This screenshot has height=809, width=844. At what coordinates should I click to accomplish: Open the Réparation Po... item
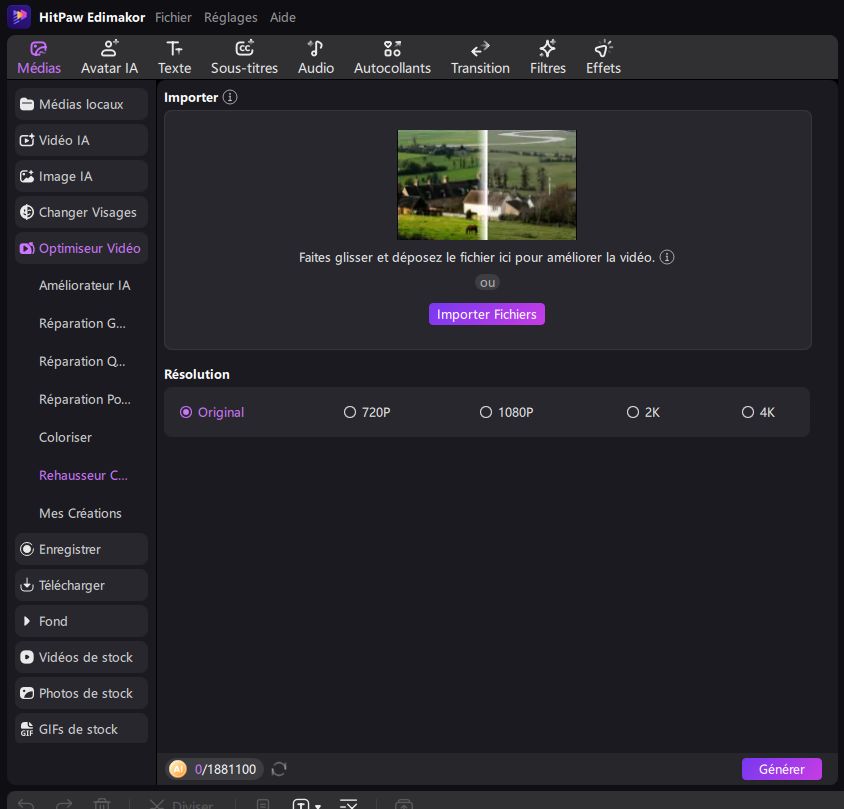(85, 399)
